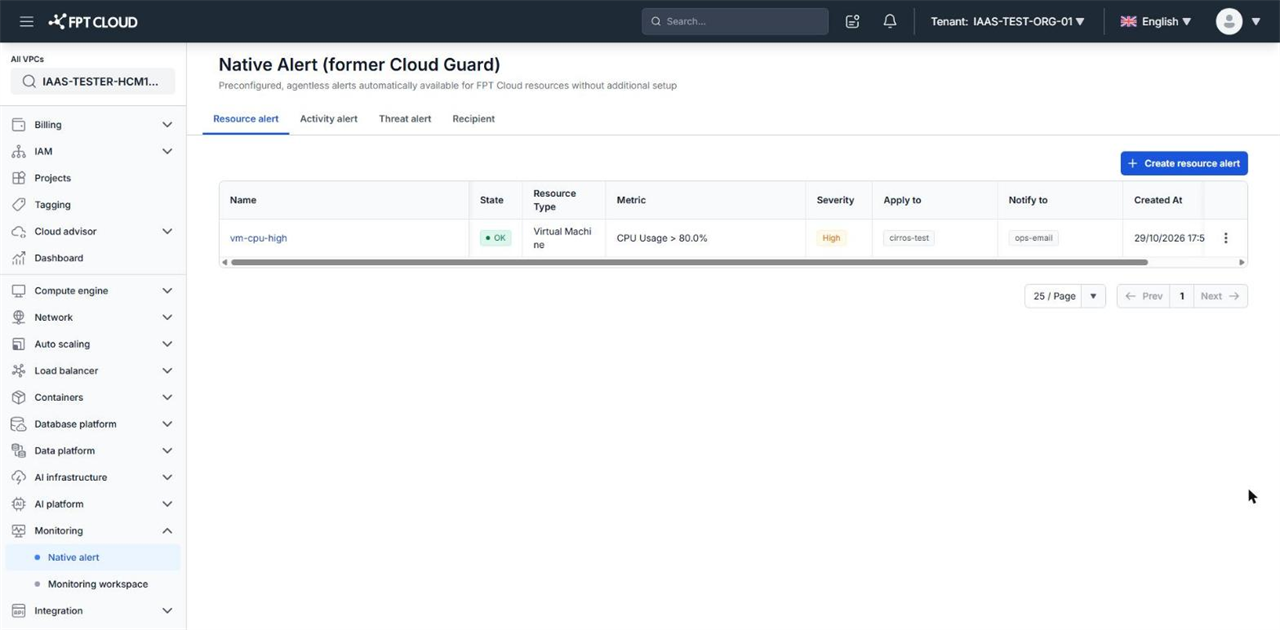This screenshot has height=630, width=1280.
Task: Open Native alert in sidebar
Action: 93,557
